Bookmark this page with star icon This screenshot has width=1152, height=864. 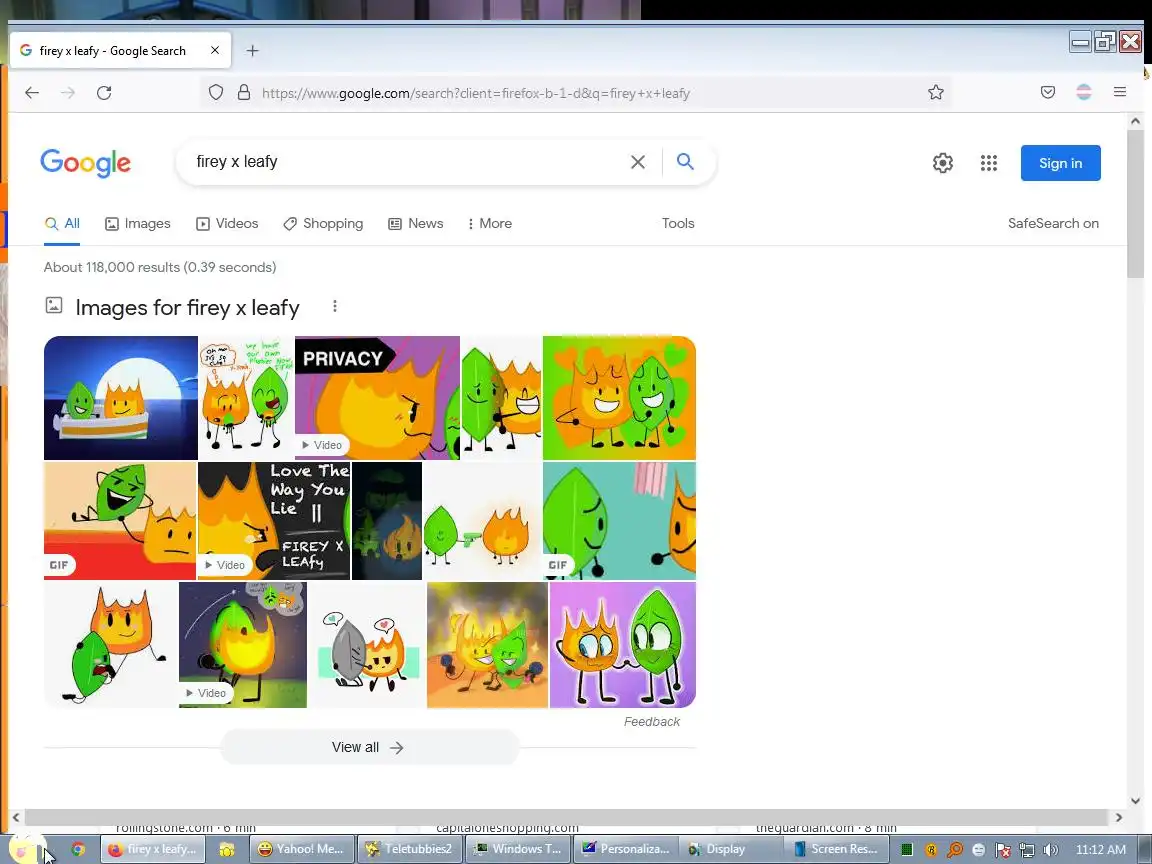click(935, 93)
